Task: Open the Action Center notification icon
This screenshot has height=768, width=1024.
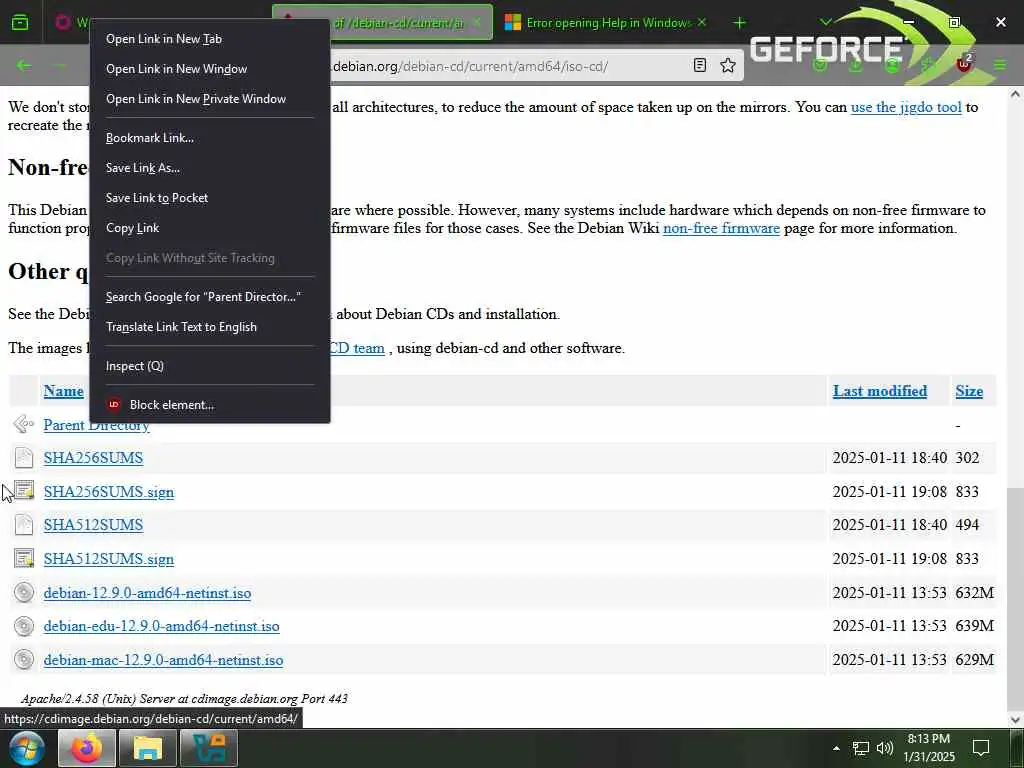Action: (981, 748)
